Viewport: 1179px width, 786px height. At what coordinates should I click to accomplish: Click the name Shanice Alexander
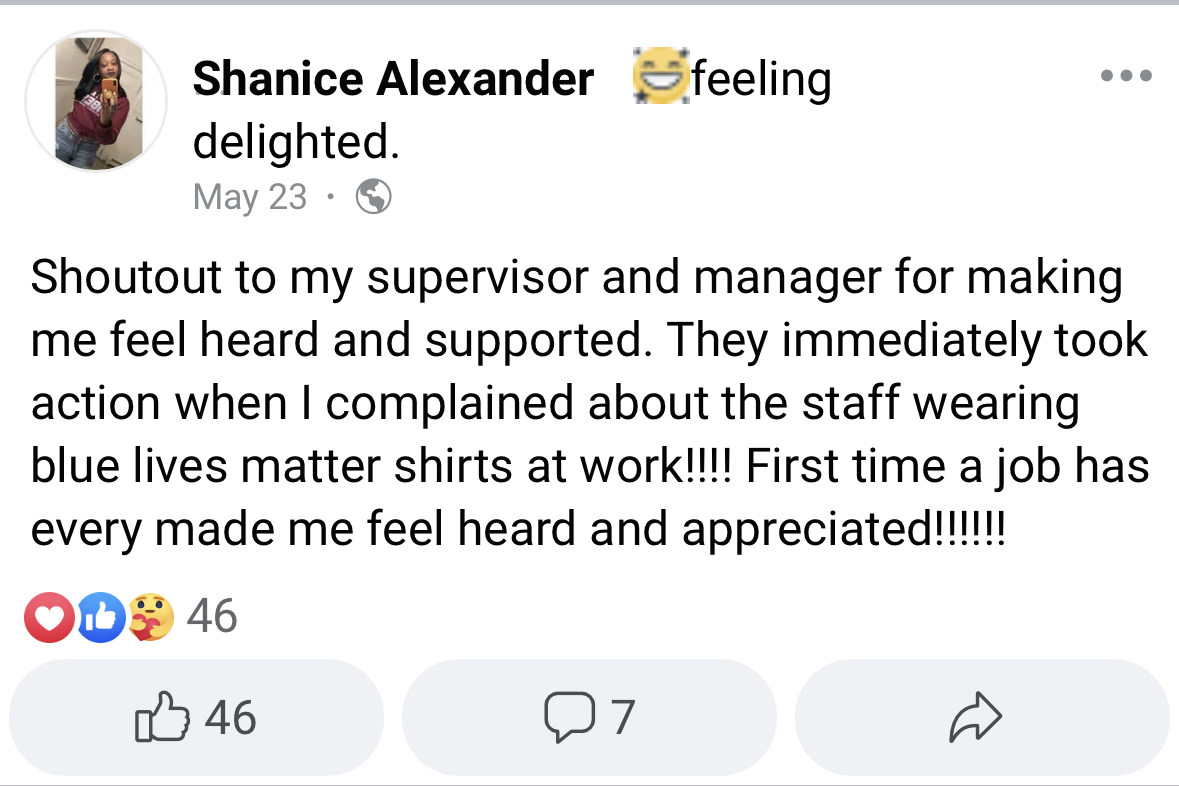pos(393,79)
